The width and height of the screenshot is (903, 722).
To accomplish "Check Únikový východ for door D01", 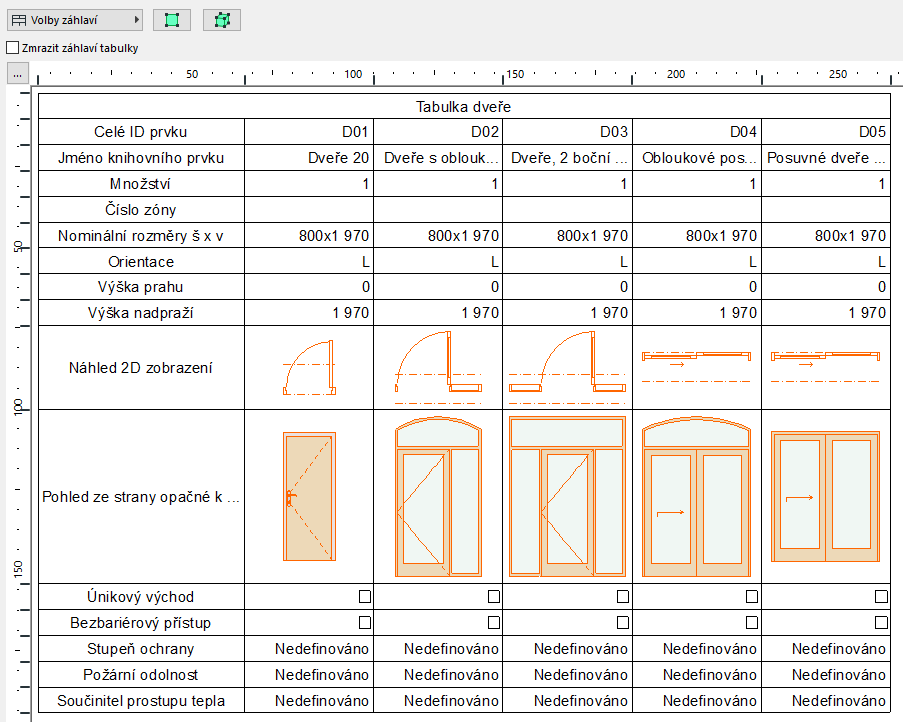I will click(x=364, y=596).
